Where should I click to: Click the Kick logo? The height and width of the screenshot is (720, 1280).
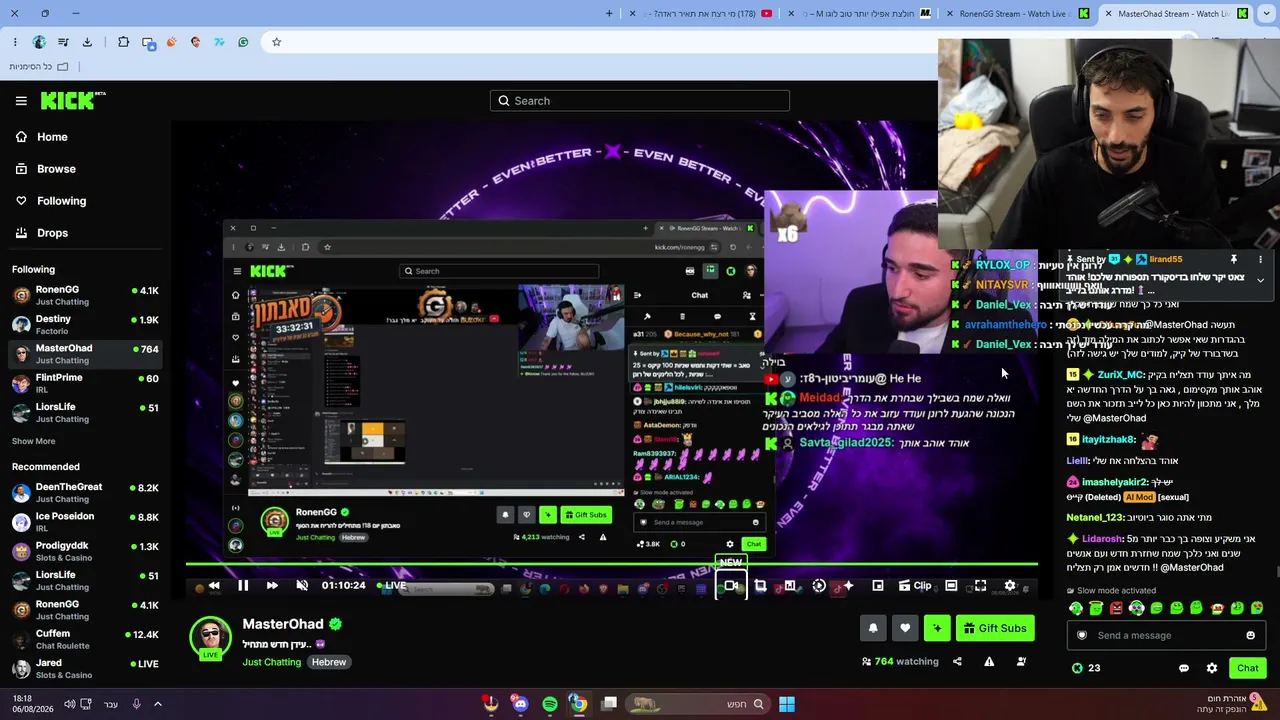tap(73, 100)
